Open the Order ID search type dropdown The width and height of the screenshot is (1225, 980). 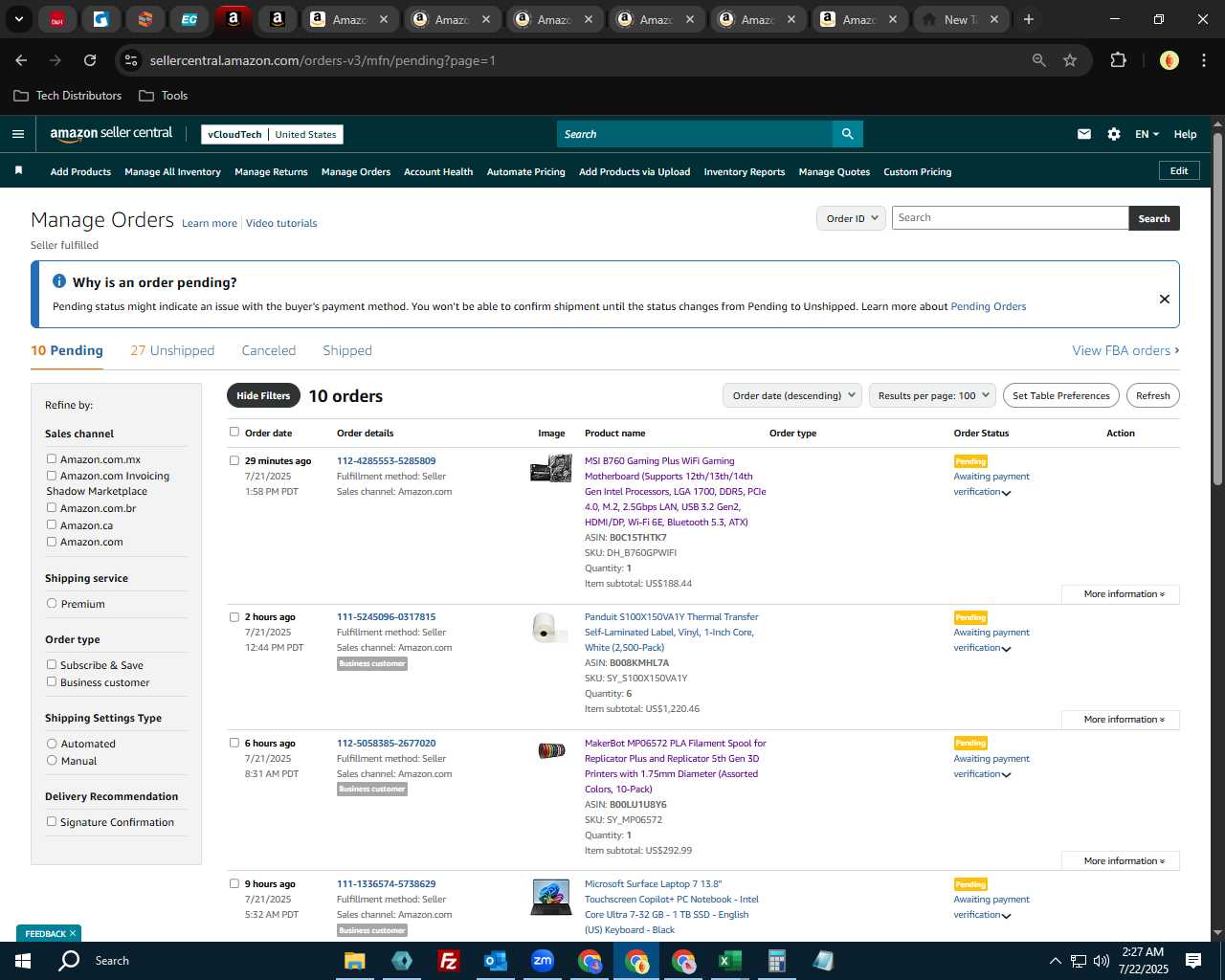coord(851,218)
